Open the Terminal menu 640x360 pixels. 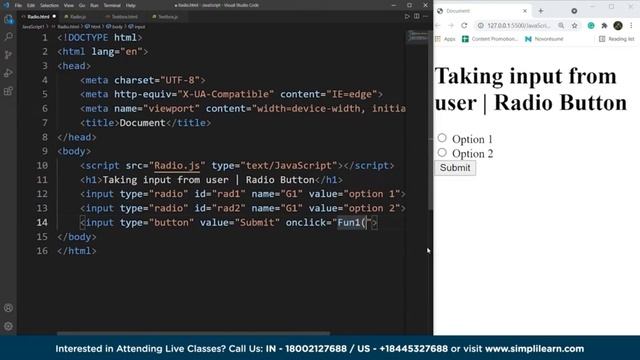point(112,5)
